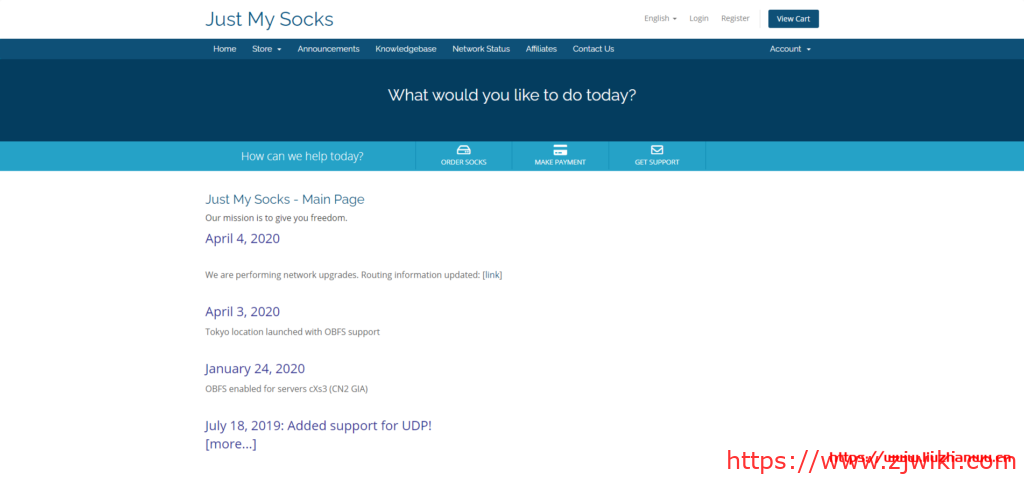The width and height of the screenshot is (1024, 478).
Task: Click the GET SUPPORT label
Action: pos(656,162)
